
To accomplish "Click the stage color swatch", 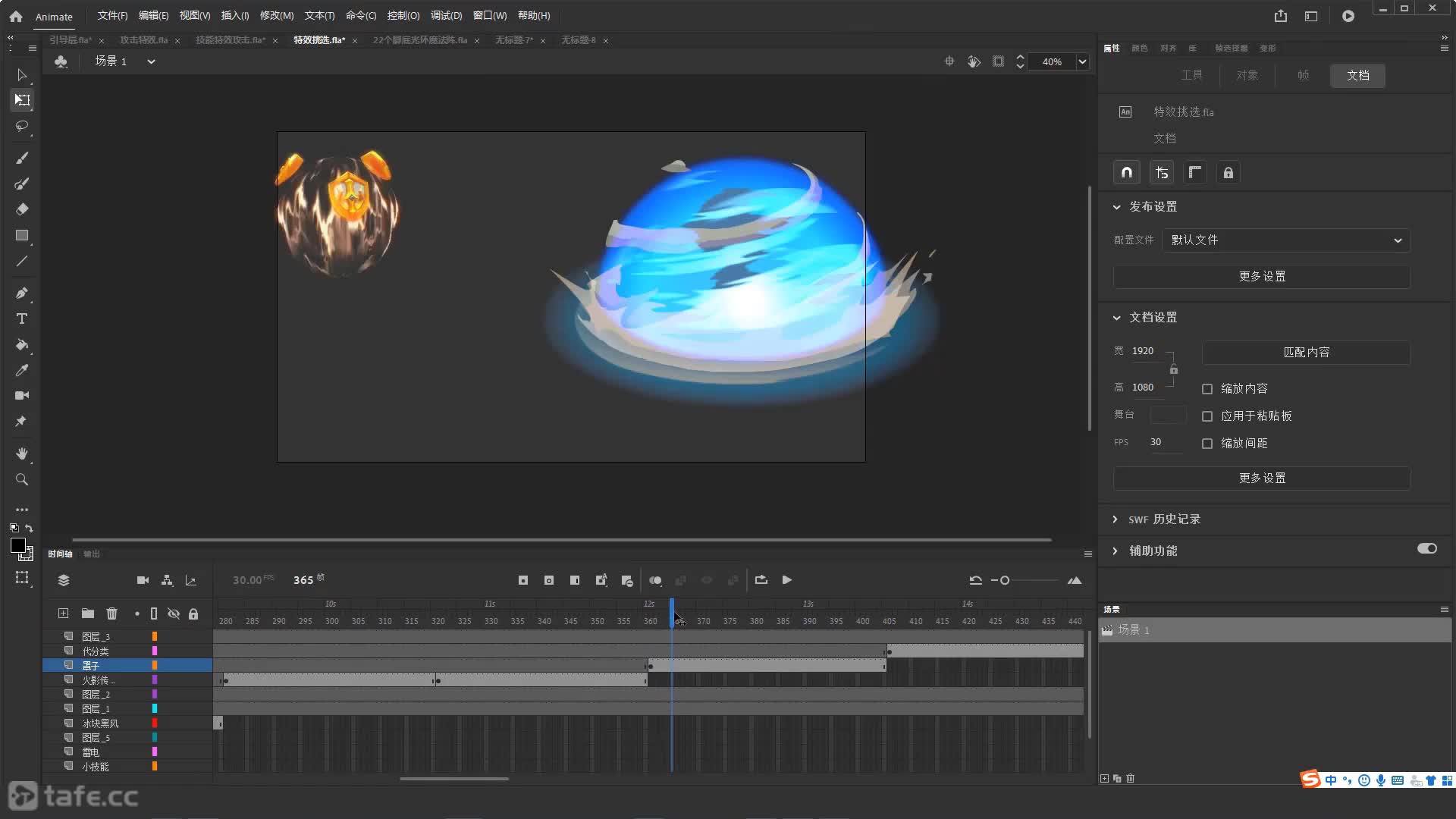I will (x=1168, y=415).
